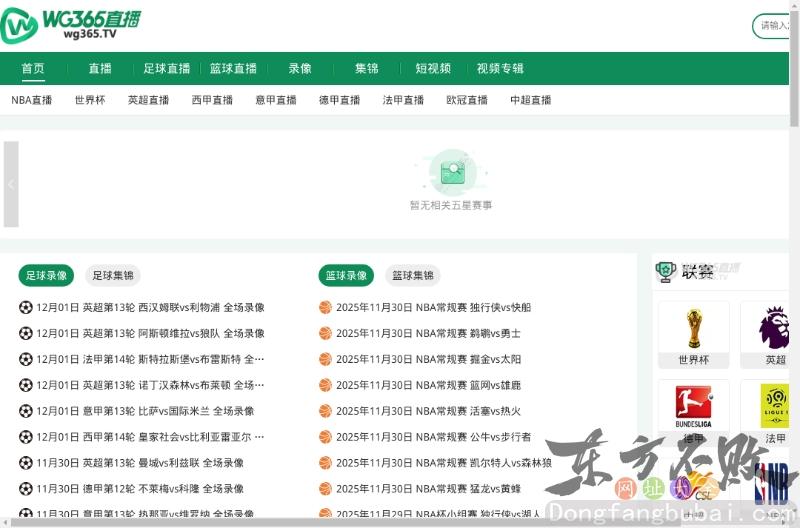Open NBA常规赛 掘金vs太阳

pyautogui.click(x=429, y=360)
